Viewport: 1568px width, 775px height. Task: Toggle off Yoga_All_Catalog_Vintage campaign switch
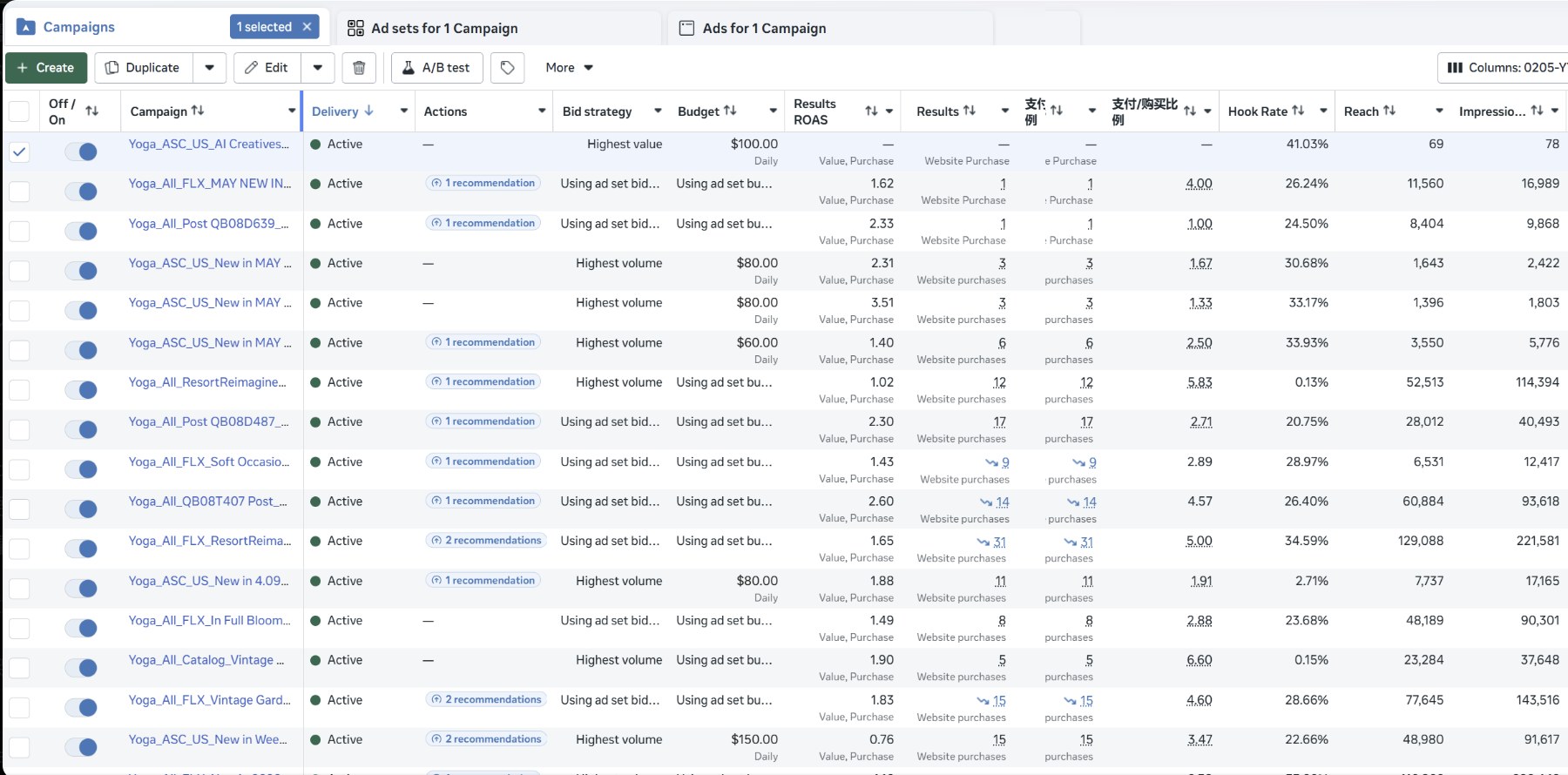pyautogui.click(x=81, y=668)
